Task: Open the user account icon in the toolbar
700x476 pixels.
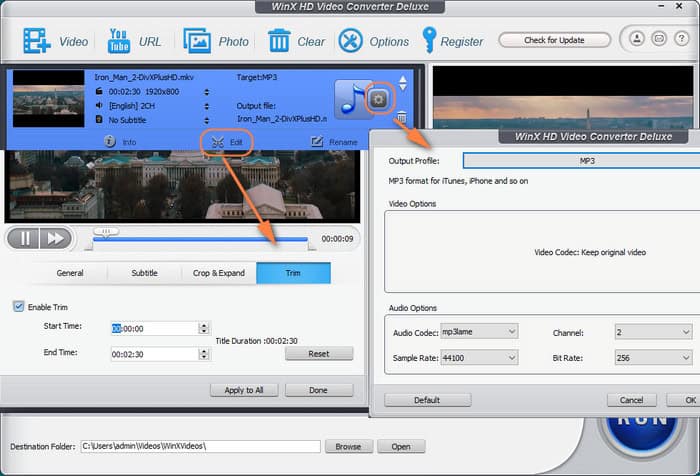Action: click(x=637, y=39)
